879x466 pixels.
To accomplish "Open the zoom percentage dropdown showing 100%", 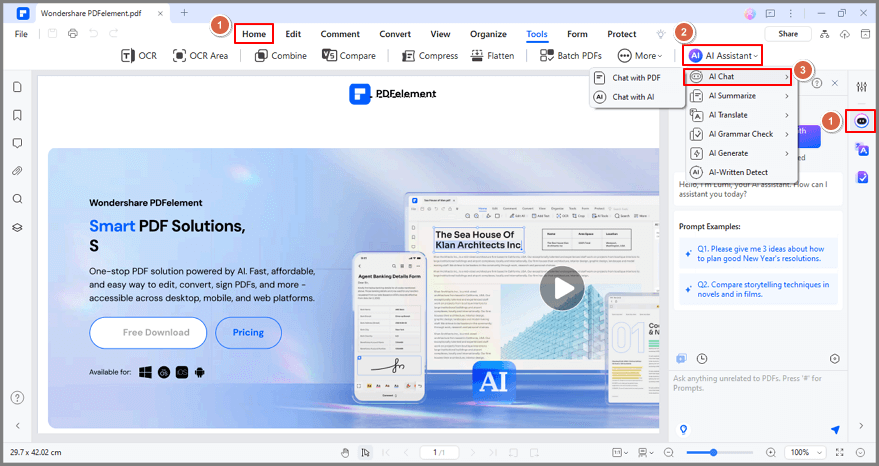I will tap(806, 453).
